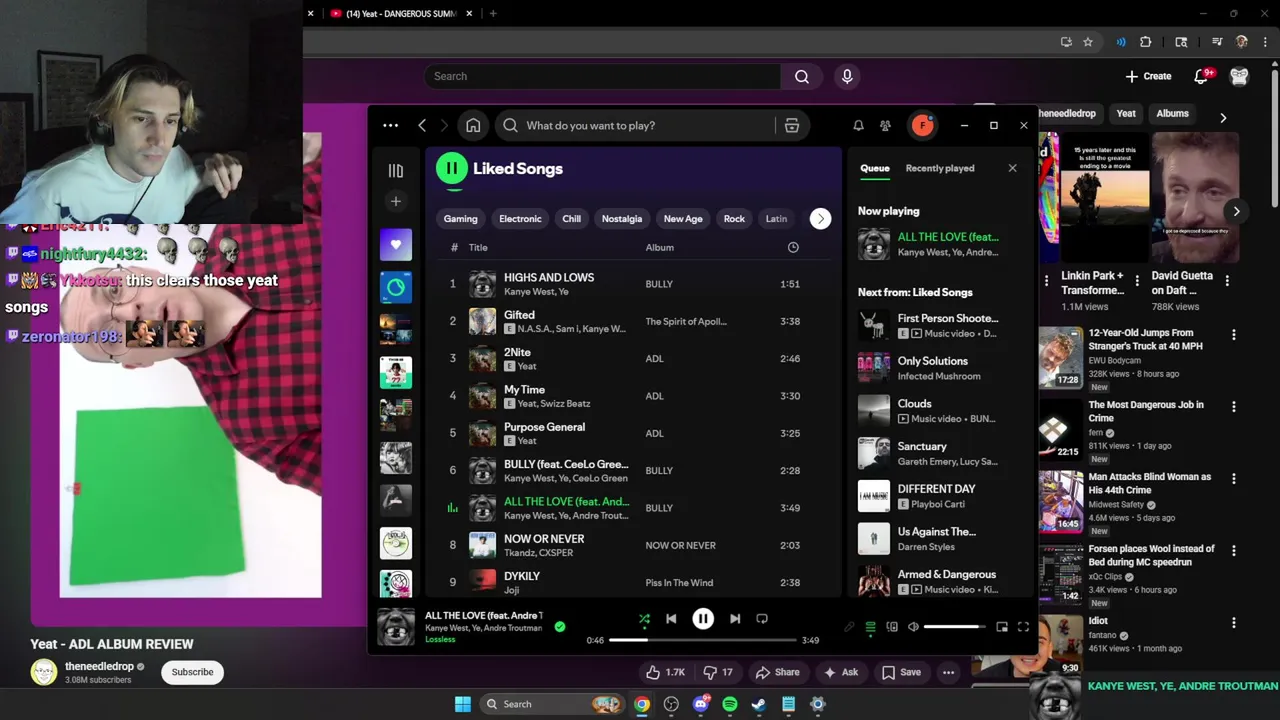The height and width of the screenshot is (720, 1280).
Task: Open Spotify three-dots menu
Action: (391, 125)
